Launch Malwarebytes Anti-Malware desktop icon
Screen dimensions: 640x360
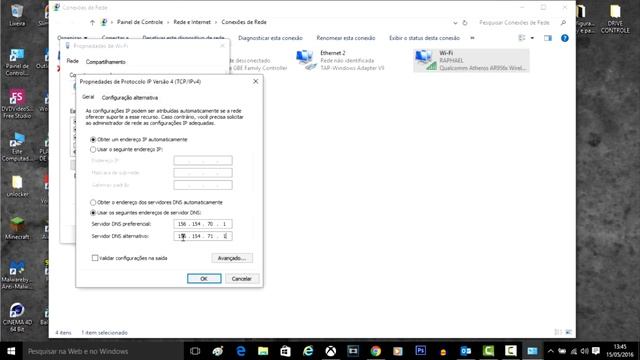coord(17,274)
